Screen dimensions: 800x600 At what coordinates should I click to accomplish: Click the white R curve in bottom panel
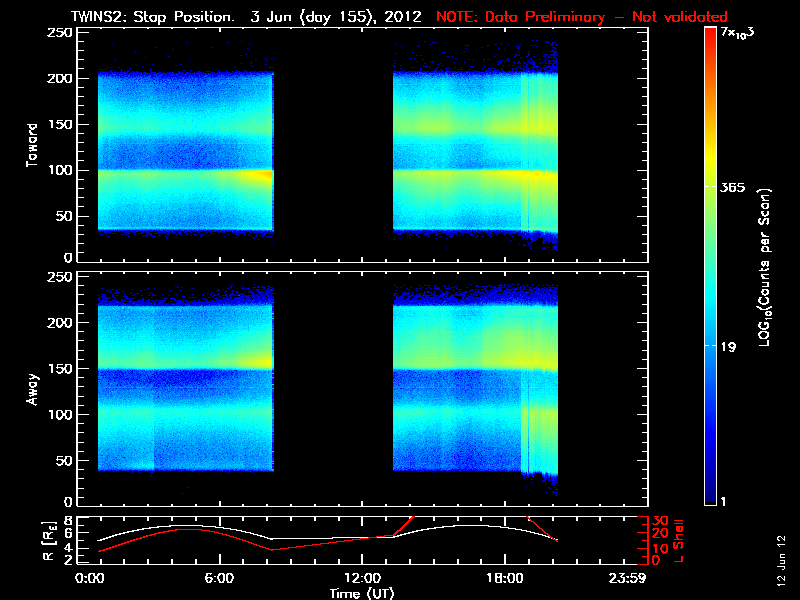pyautogui.click(x=328, y=533)
